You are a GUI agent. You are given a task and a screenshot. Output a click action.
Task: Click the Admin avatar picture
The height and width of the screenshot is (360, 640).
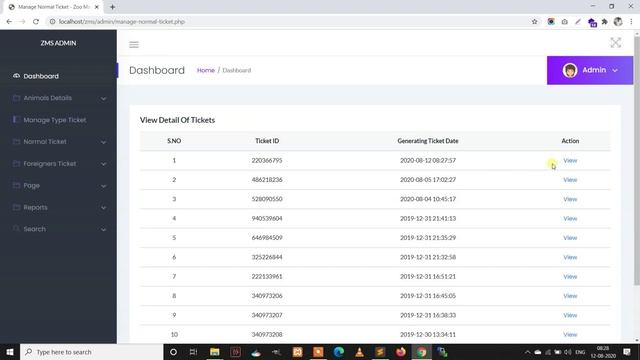[570, 70]
